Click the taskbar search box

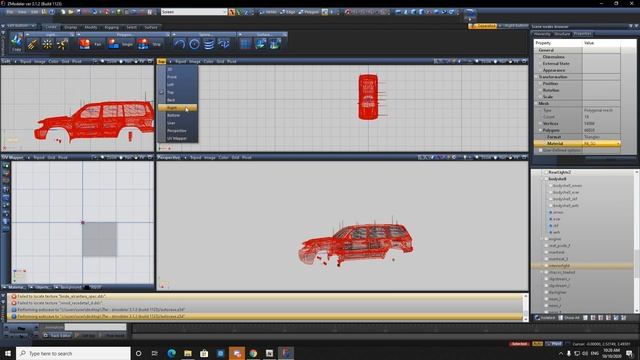[x=73, y=353]
